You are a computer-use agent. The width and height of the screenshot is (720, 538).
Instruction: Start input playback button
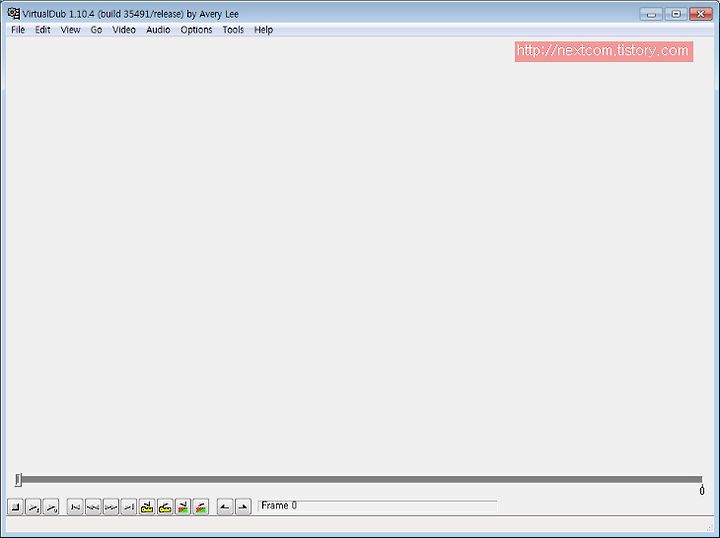pyautogui.click(x=34, y=507)
